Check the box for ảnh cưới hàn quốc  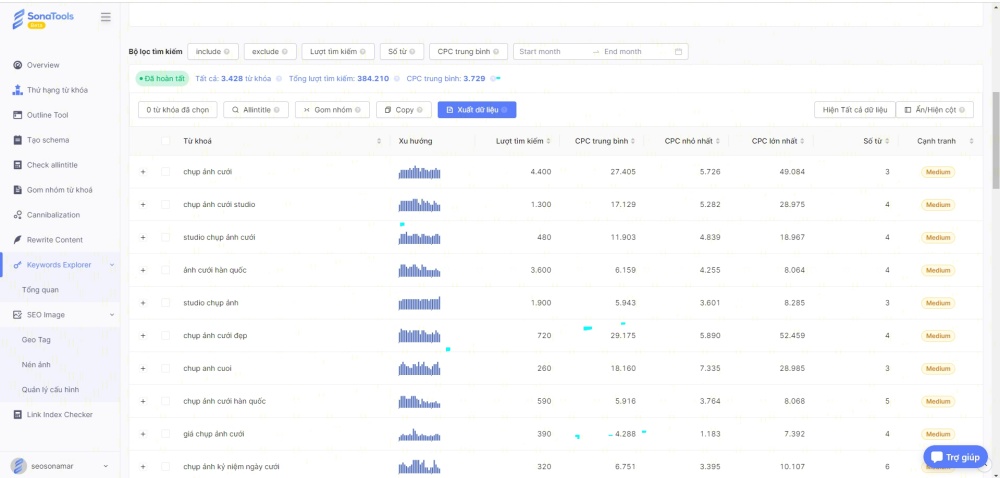pyautogui.click(x=166, y=270)
